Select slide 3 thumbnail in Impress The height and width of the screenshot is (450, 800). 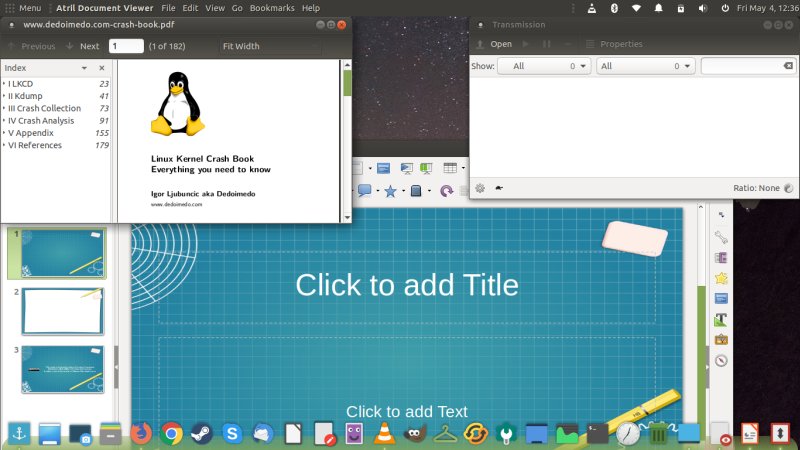tap(62, 369)
